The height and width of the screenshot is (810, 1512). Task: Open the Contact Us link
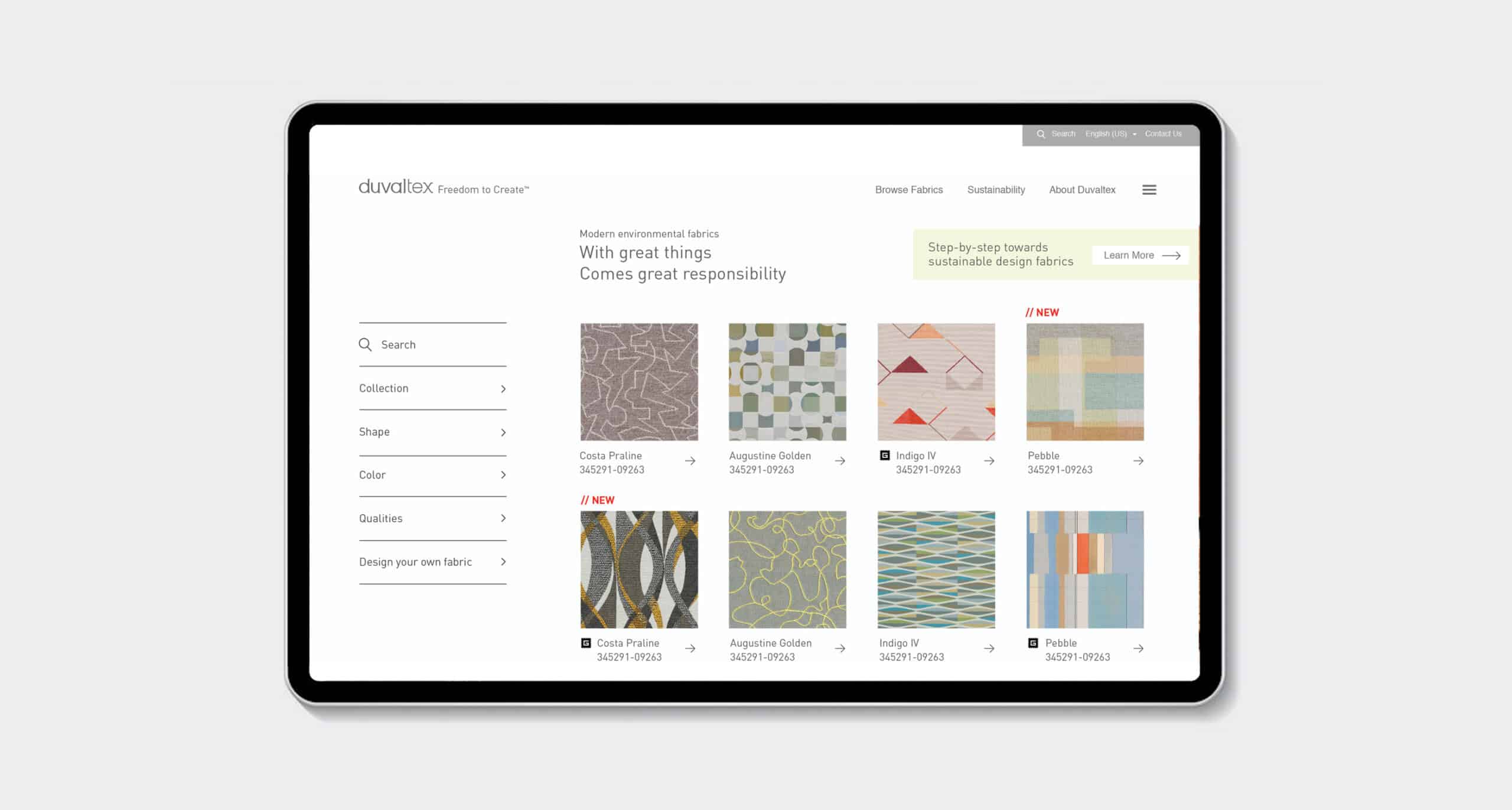(x=1163, y=134)
